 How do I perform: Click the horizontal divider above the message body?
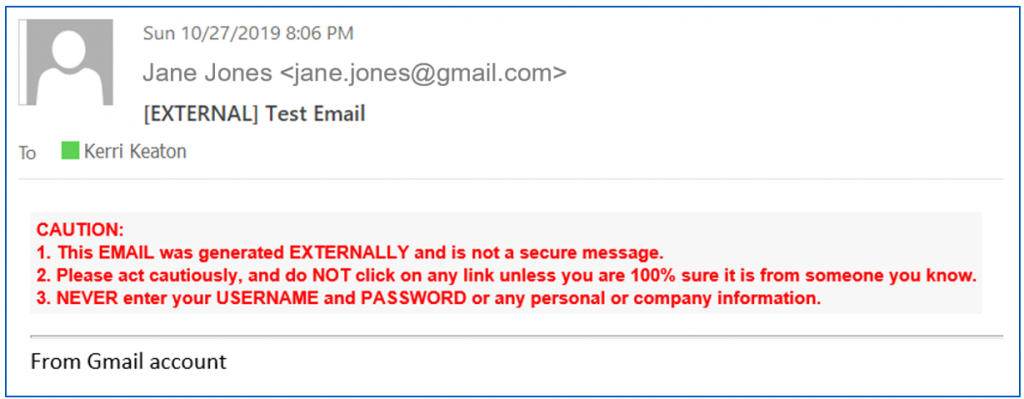517,336
